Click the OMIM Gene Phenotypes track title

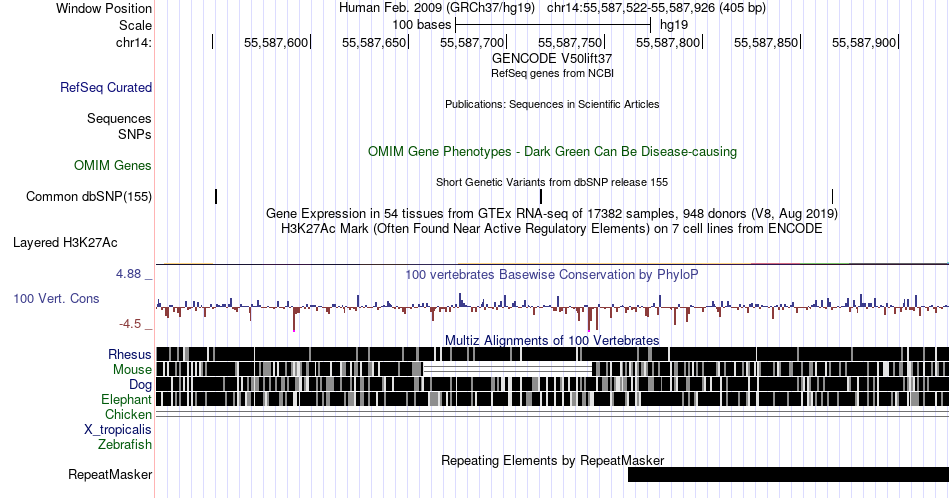(x=552, y=151)
